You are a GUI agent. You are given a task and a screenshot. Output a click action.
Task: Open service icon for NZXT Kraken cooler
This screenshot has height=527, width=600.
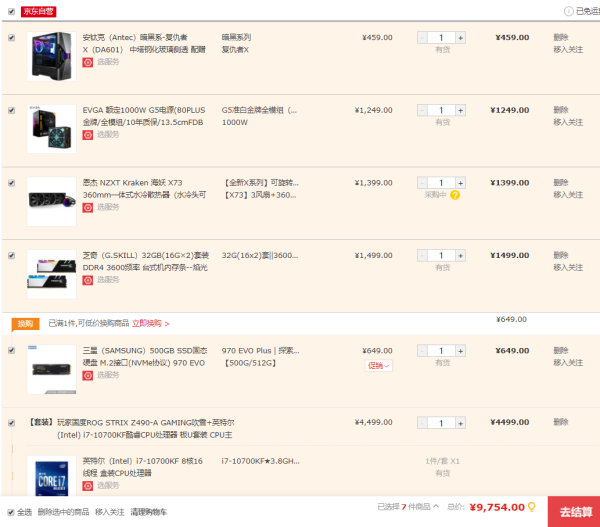coord(88,207)
